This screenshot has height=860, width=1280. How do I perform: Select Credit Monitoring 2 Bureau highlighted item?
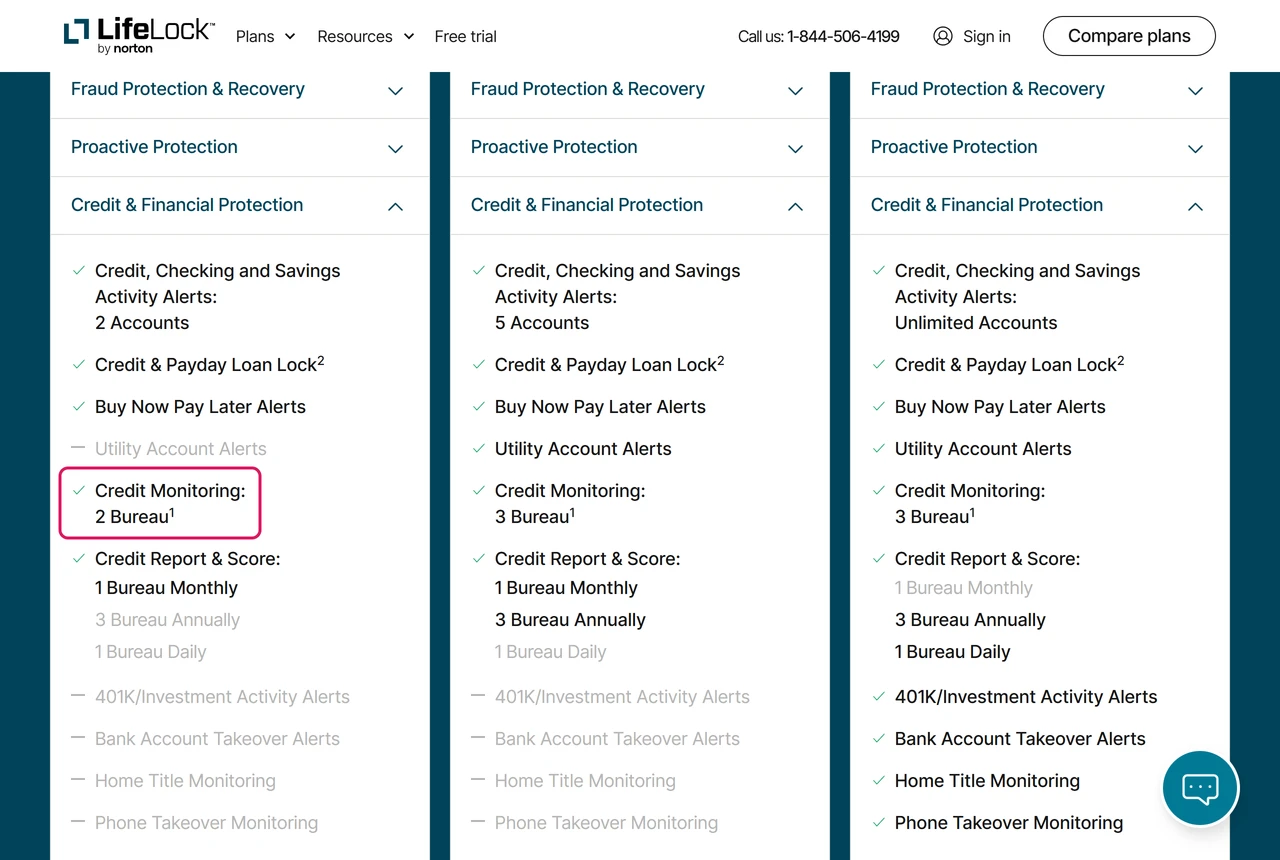160,503
